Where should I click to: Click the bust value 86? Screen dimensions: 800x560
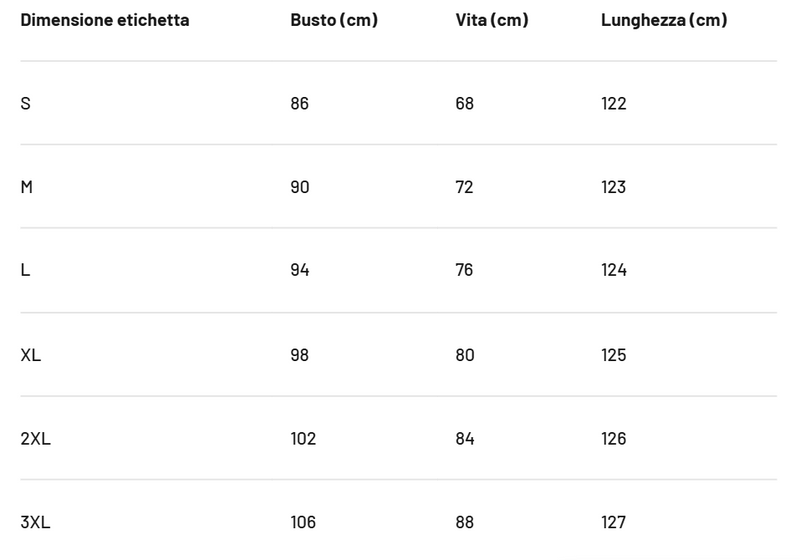click(299, 104)
